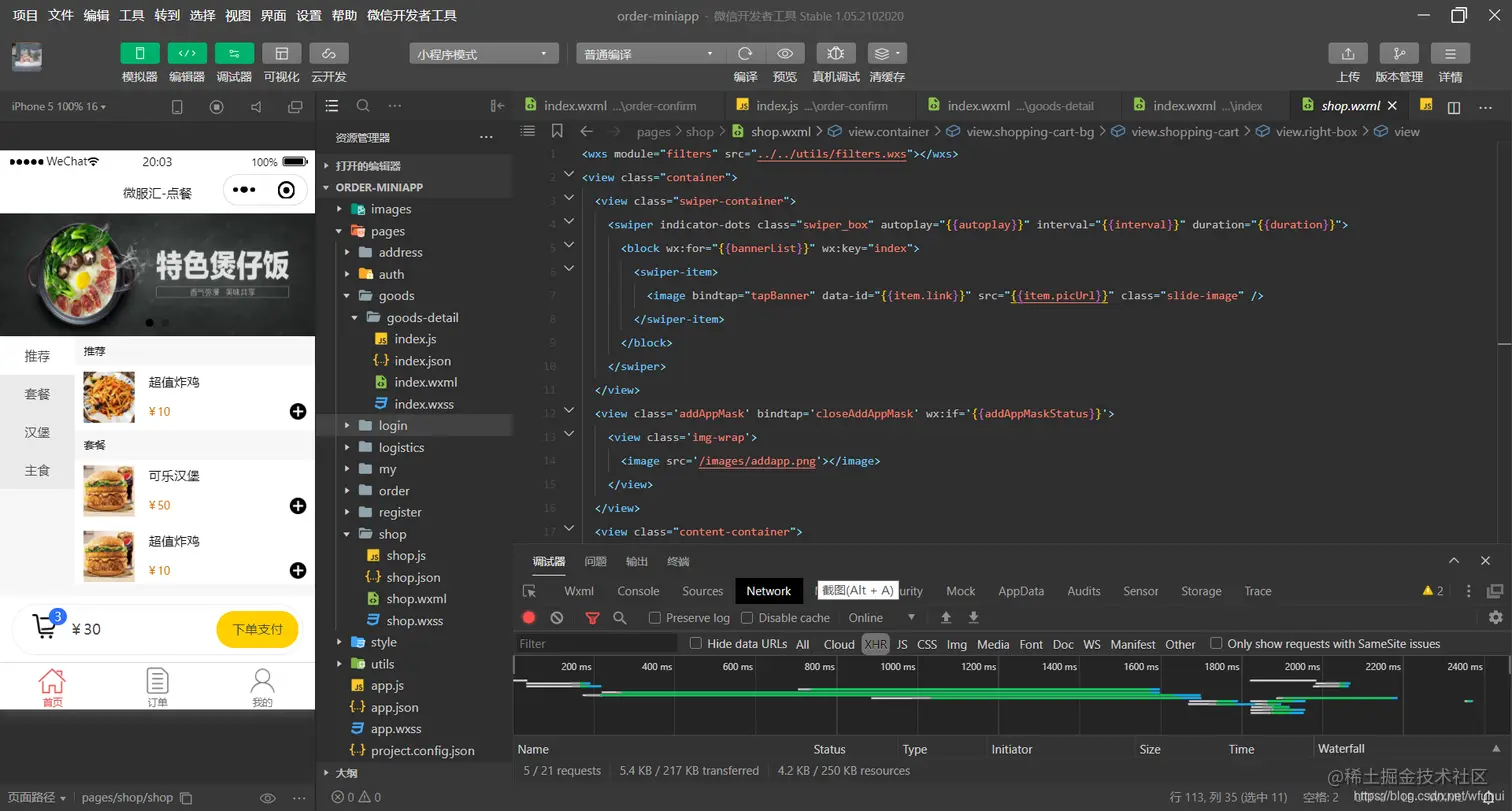
Task: Click the Cloud Development (云开发) icon
Action: [x=329, y=54]
